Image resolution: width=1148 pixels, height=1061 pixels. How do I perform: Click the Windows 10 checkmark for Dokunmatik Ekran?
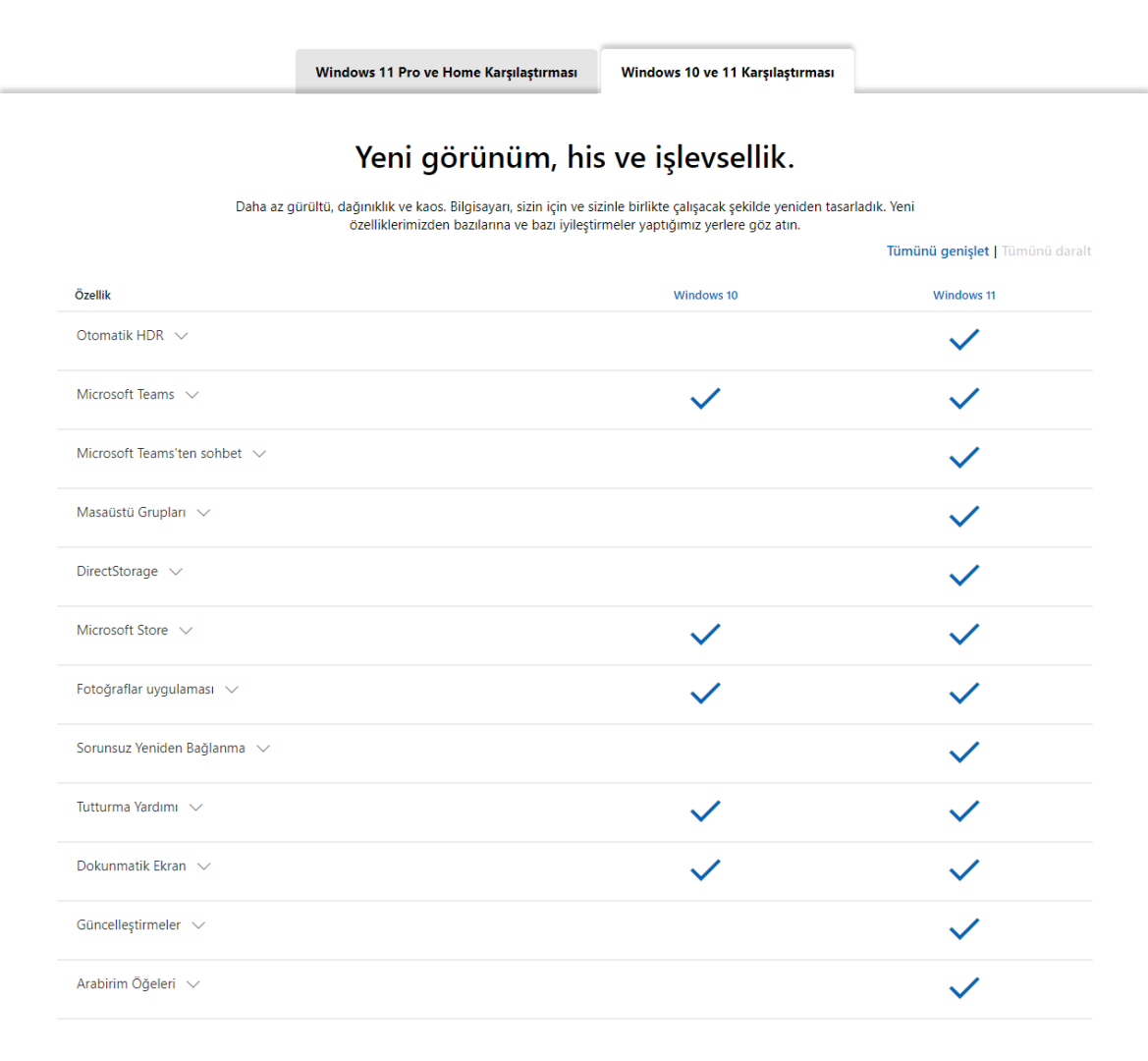point(705,870)
